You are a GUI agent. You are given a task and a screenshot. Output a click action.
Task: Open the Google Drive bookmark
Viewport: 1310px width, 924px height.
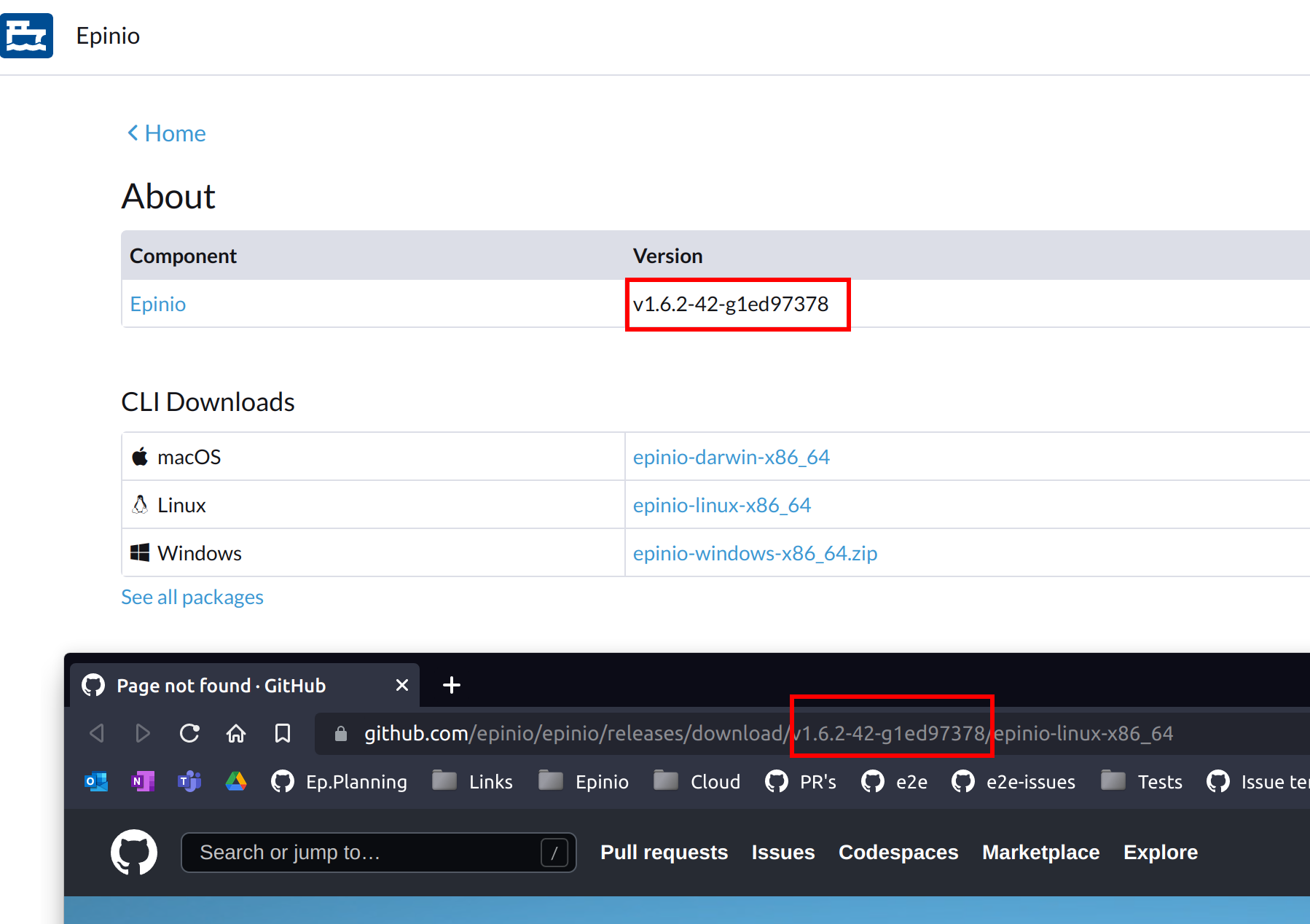tap(235, 781)
